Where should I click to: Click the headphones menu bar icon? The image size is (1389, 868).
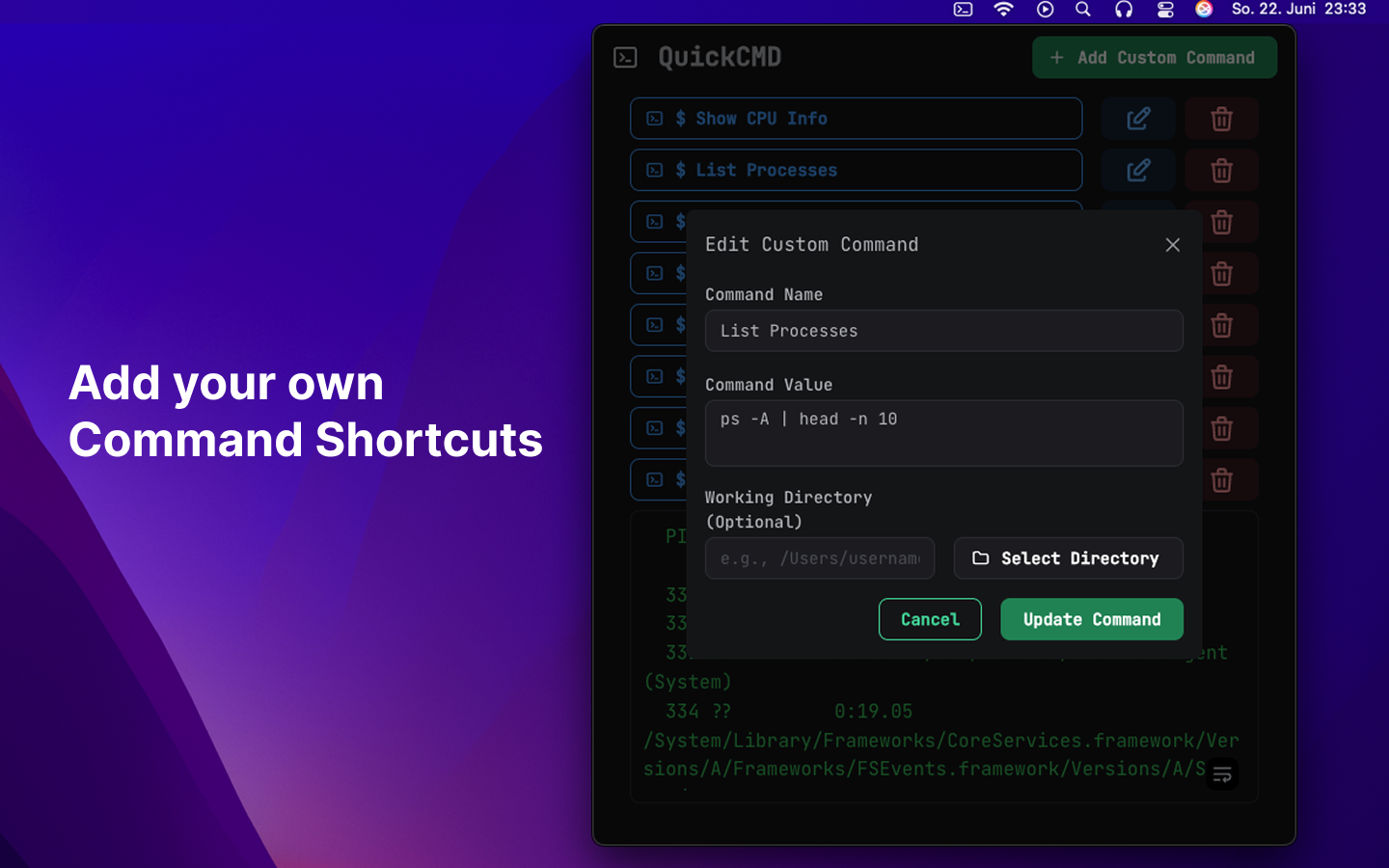1124,10
